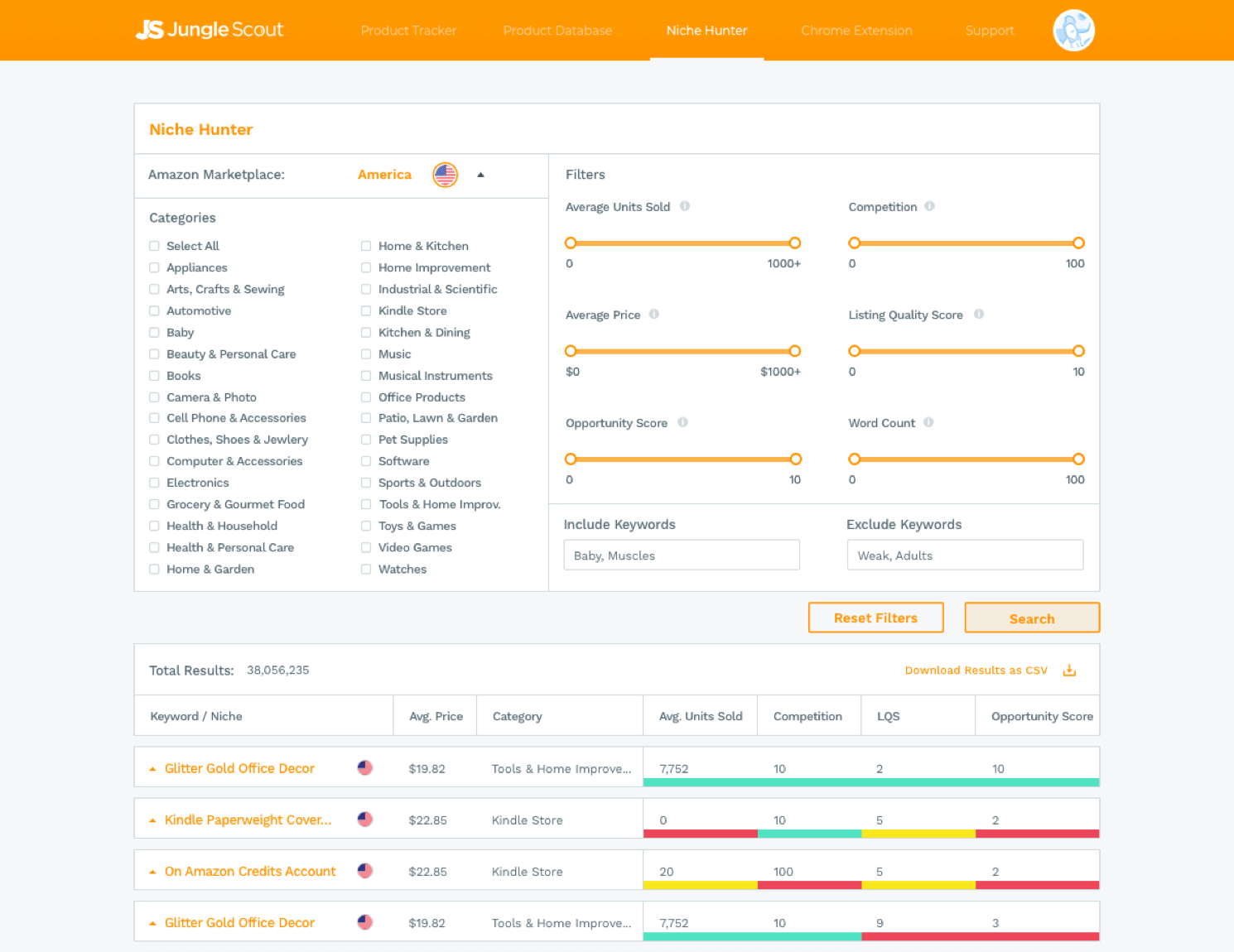This screenshot has width=1234, height=952.
Task: Click the Jungle Scout logo
Action: tap(210, 30)
